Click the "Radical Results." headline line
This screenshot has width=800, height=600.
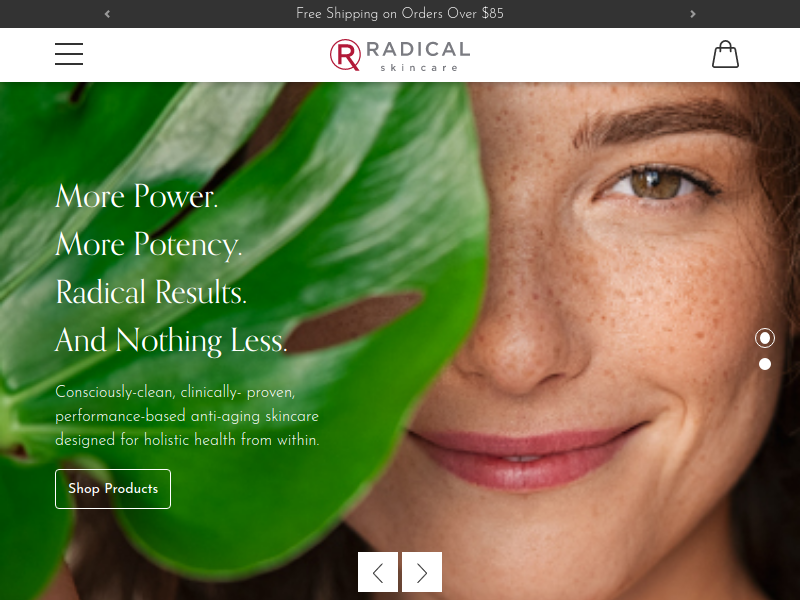(151, 292)
